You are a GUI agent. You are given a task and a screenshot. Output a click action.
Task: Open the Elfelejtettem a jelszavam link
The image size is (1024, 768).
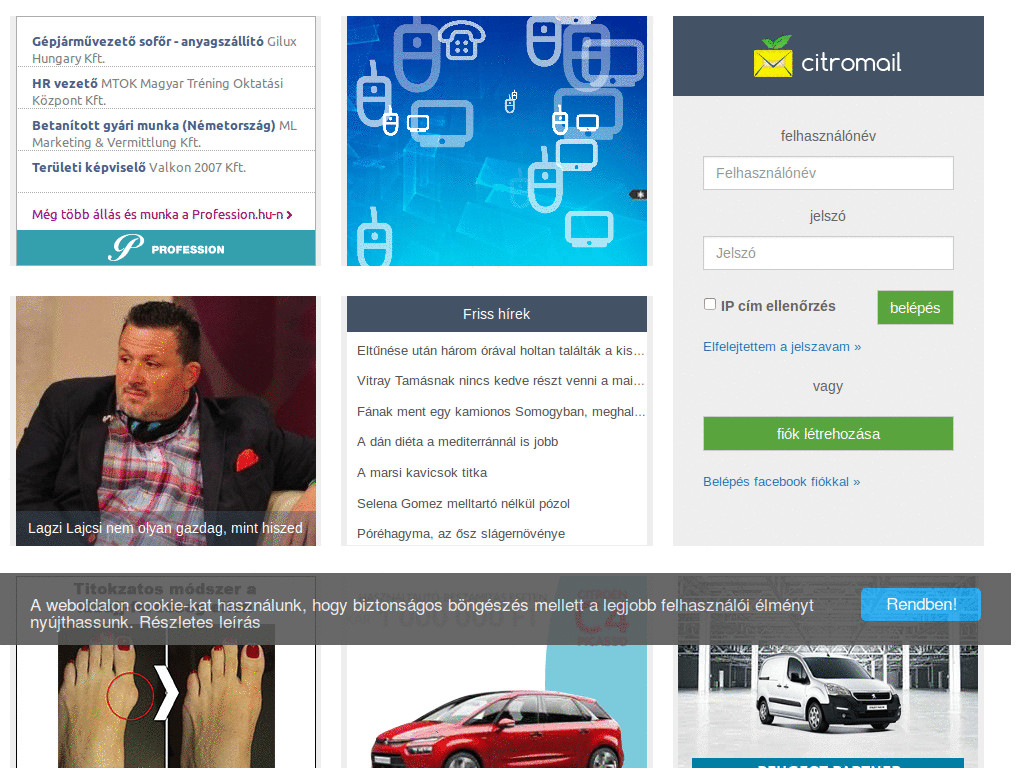pos(782,347)
